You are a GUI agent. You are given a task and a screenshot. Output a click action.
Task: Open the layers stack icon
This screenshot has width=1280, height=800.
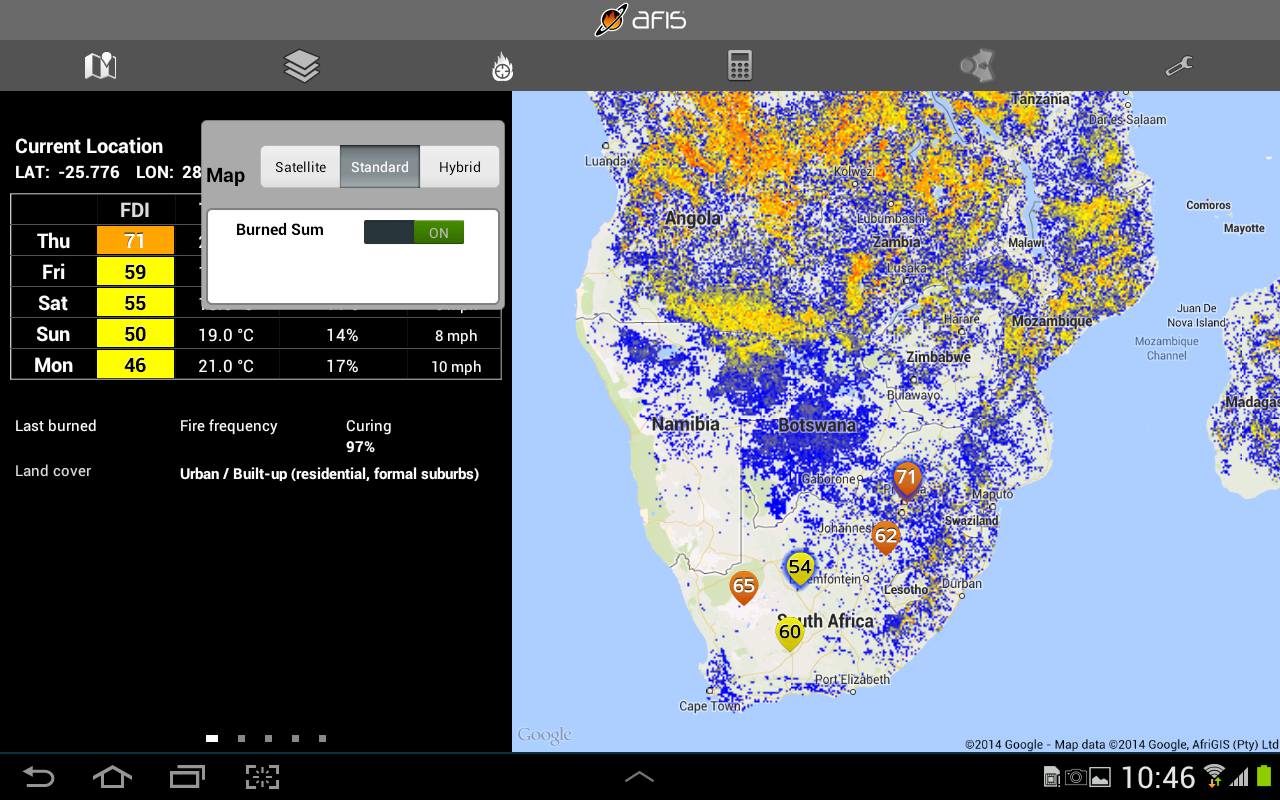pos(301,66)
